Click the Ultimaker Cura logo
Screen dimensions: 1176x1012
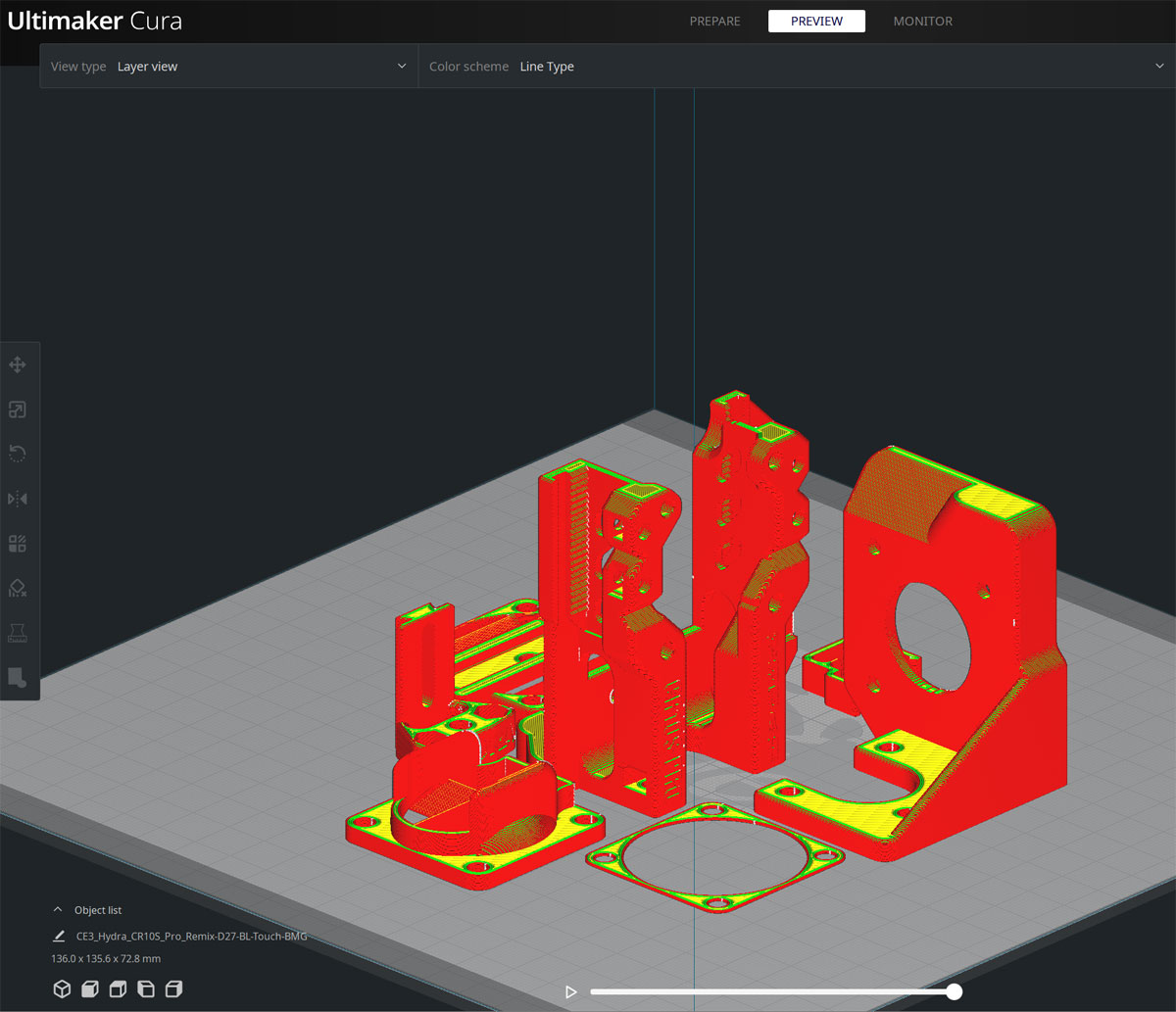(95, 21)
